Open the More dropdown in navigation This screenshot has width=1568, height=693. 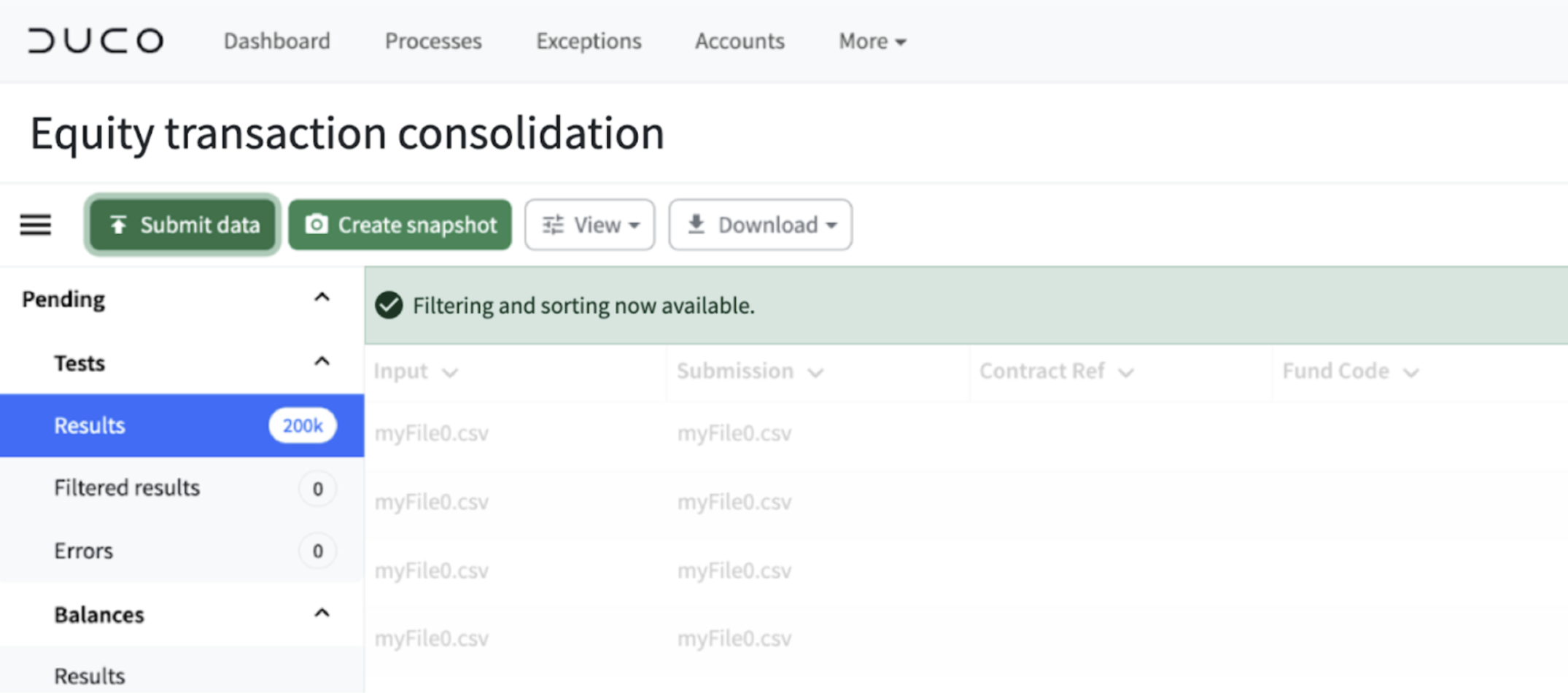pyautogui.click(x=872, y=41)
